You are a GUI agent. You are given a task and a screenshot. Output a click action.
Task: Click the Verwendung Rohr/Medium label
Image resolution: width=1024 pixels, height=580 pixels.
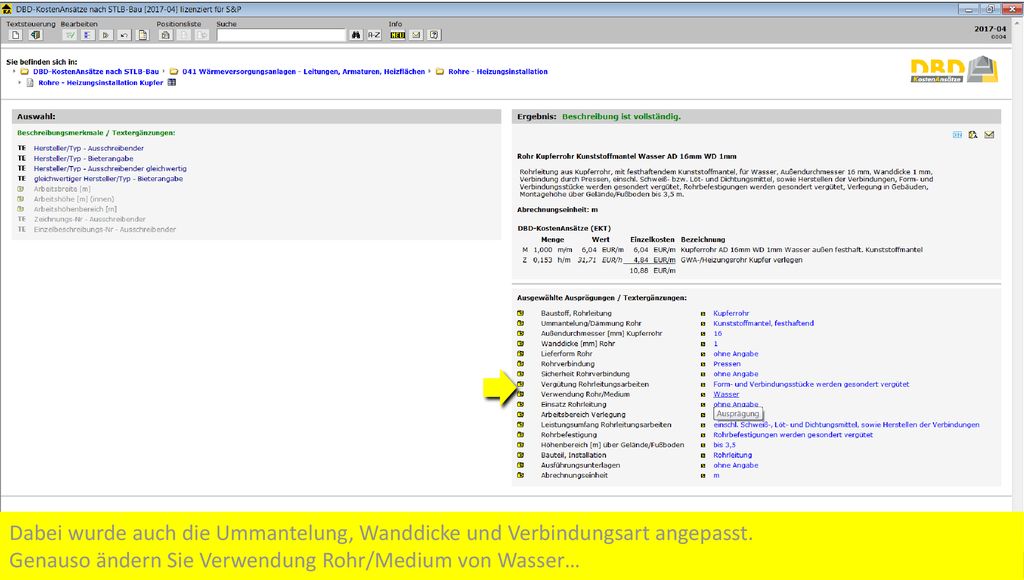pyautogui.click(x=585, y=395)
